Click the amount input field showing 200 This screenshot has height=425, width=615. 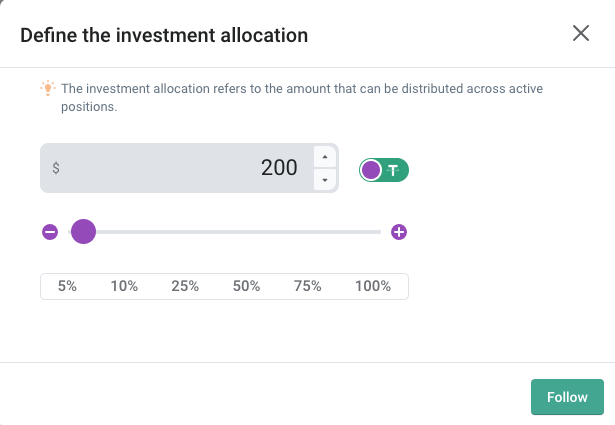(190, 168)
